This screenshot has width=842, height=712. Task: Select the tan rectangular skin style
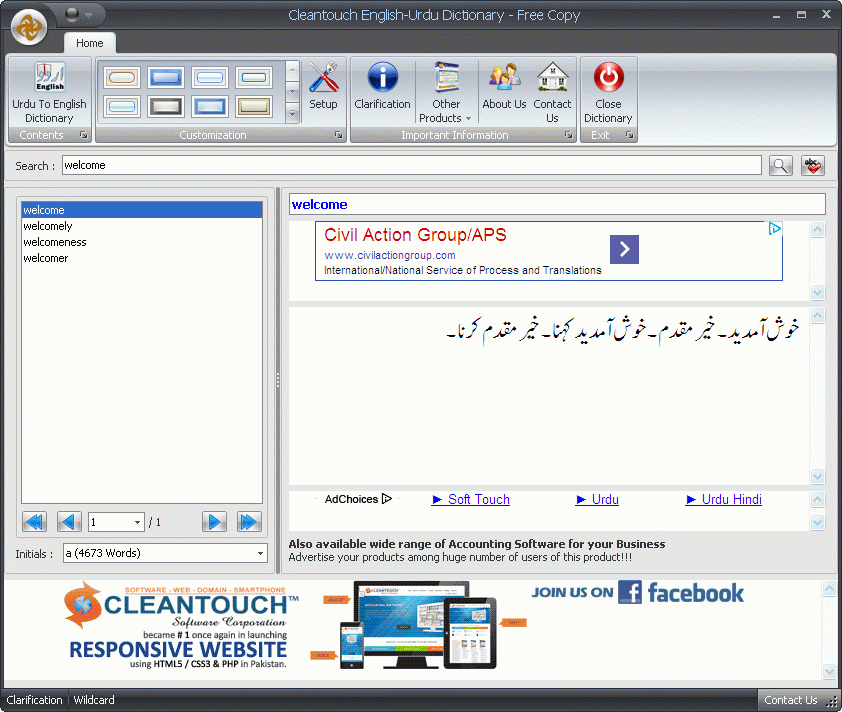[x=253, y=106]
